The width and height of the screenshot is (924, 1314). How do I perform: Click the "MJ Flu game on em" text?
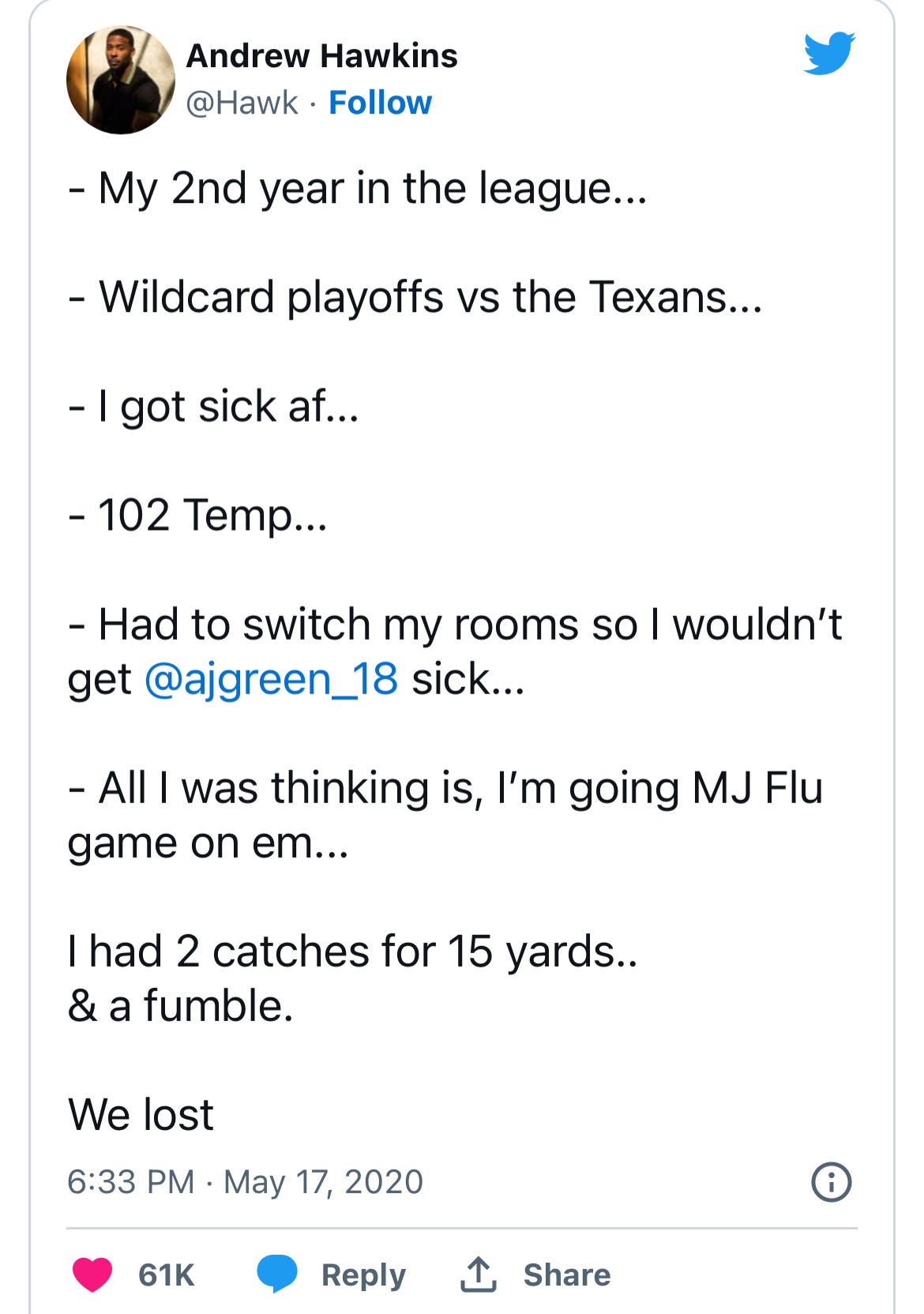pyautogui.click(x=445, y=815)
